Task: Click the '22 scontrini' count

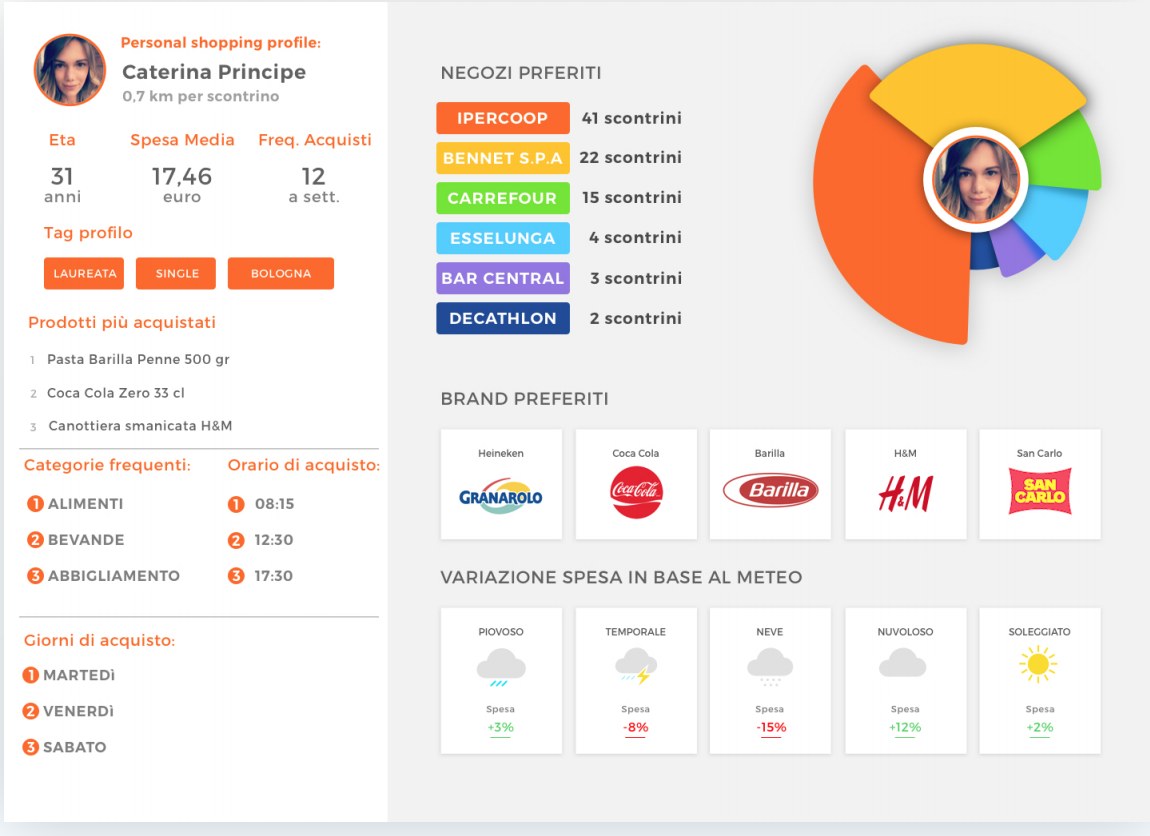Action: pos(631,158)
